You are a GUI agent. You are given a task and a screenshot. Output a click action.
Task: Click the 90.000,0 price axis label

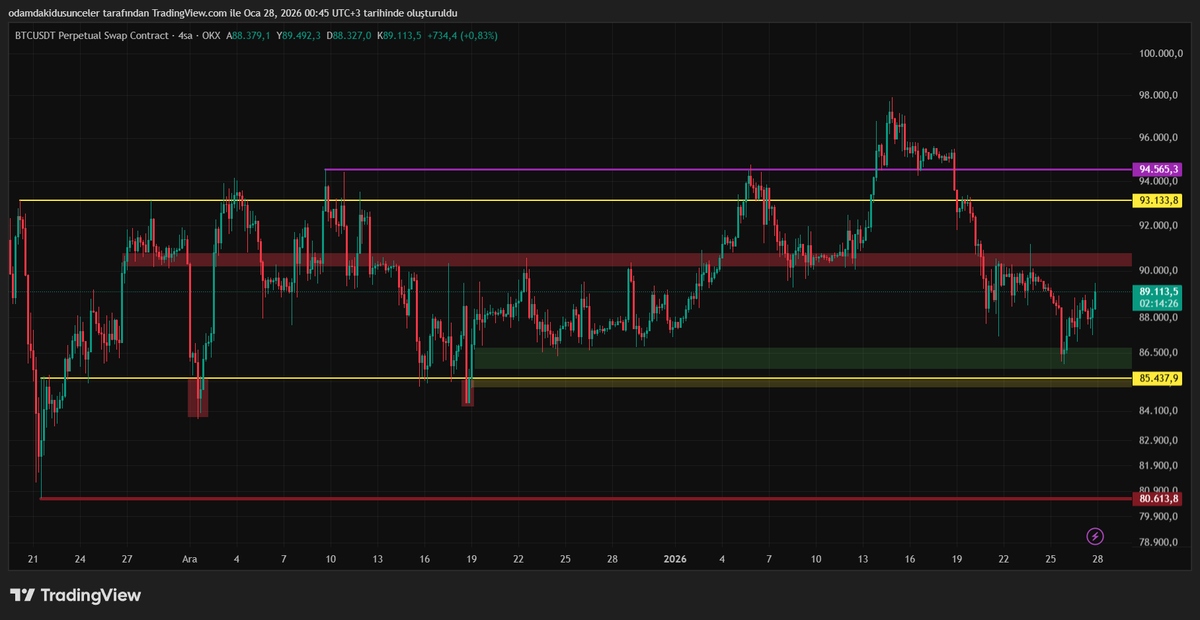(x=1160, y=271)
